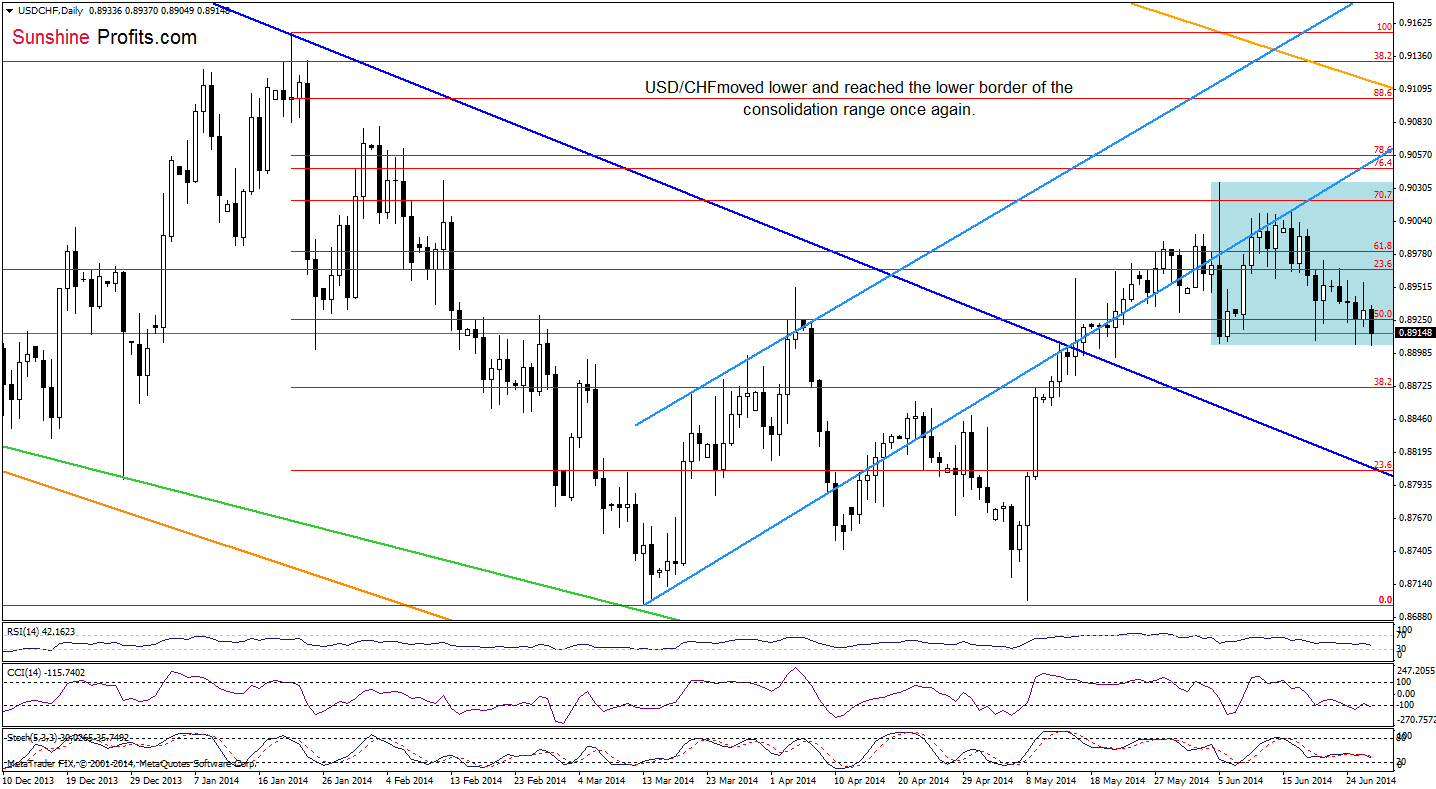The height and width of the screenshot is (789, 1436).
Task: Click the red 0.0 Fibonacci level label
Action: (x=1385, y=600)
